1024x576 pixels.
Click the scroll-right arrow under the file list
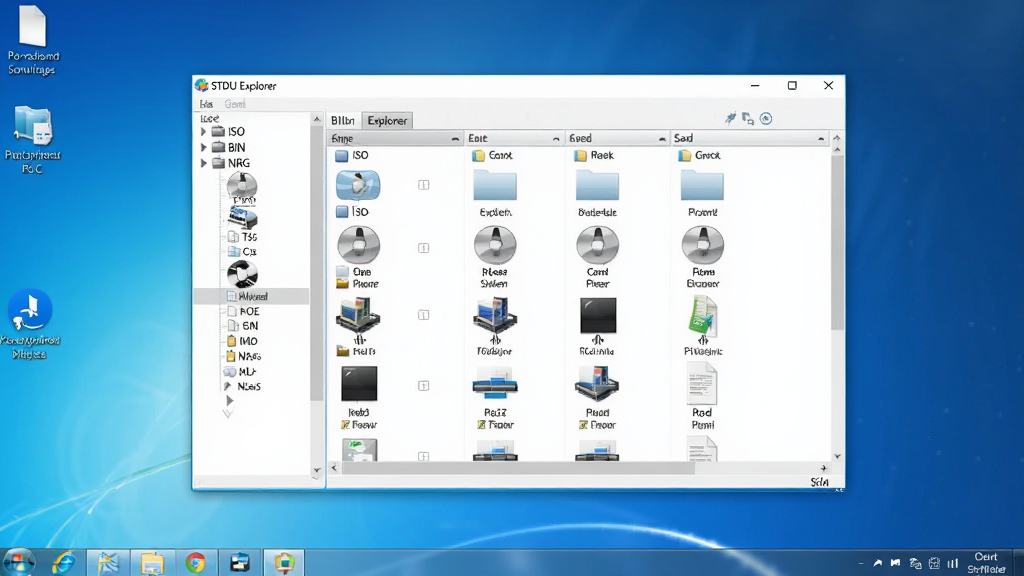tap(824, 468)
